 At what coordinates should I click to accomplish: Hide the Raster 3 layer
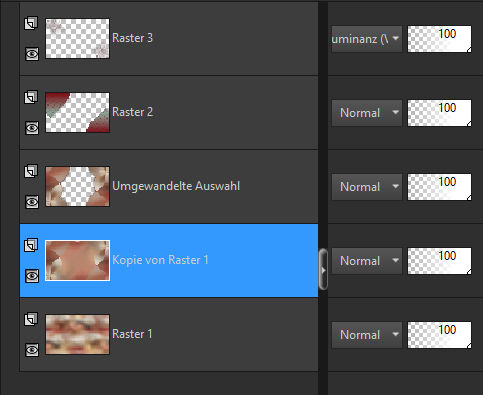(32, 54)
